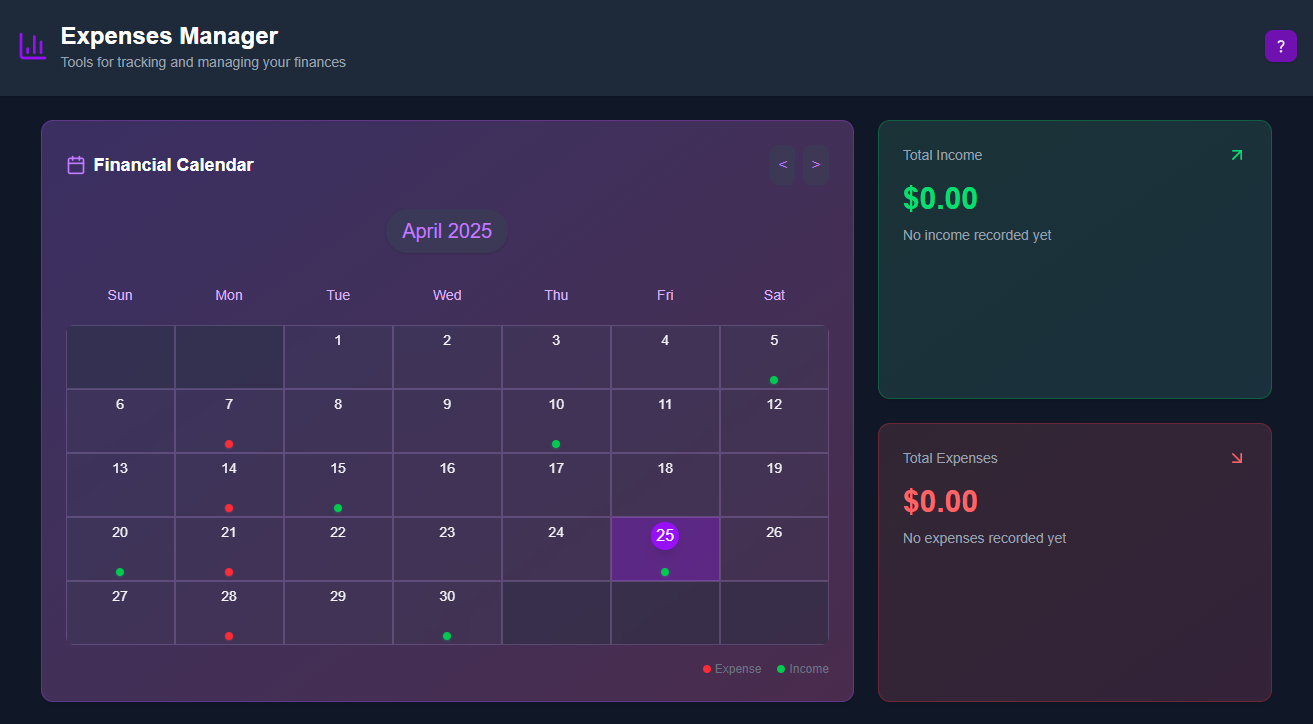
Task: Select April 3 on the calendar
Action: 556,357
